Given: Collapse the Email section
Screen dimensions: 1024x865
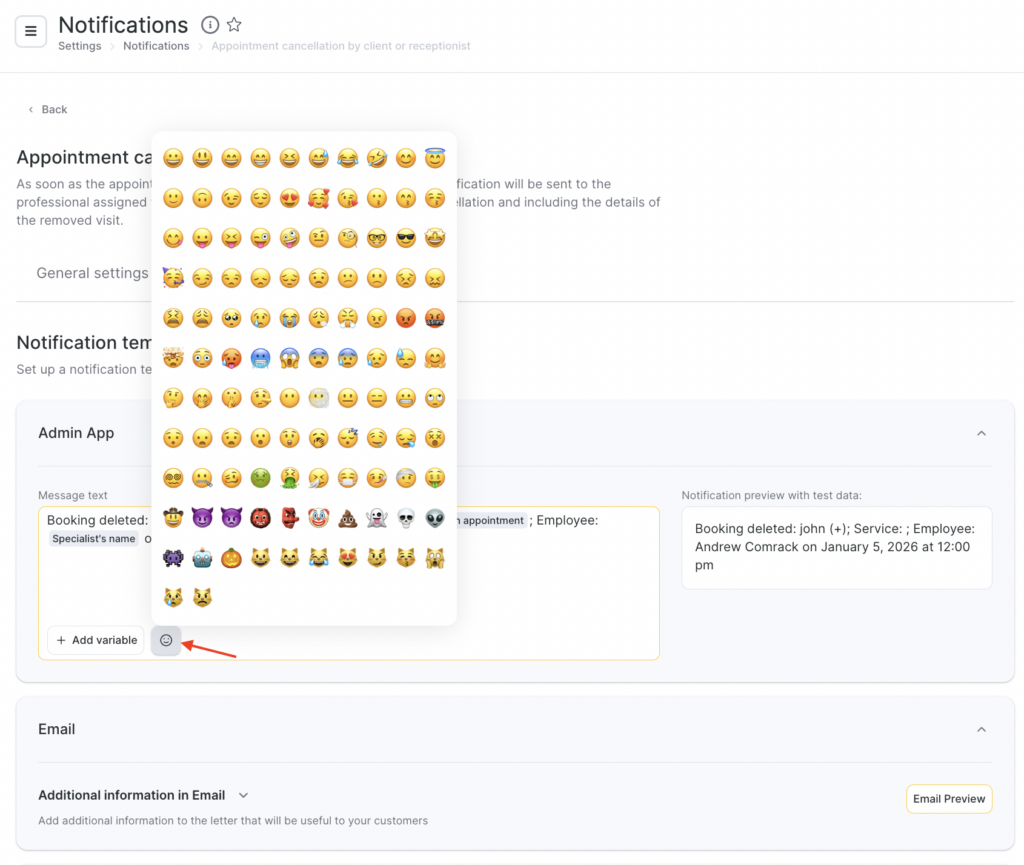Looking at the screenshot, I should tap(981, 729).
